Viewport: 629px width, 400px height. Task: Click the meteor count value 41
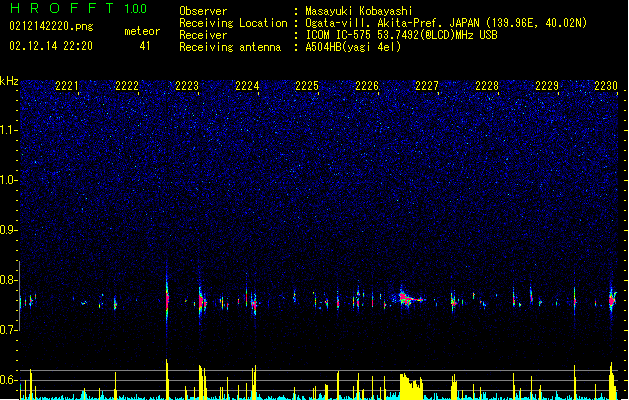click(x=145, y=46)
